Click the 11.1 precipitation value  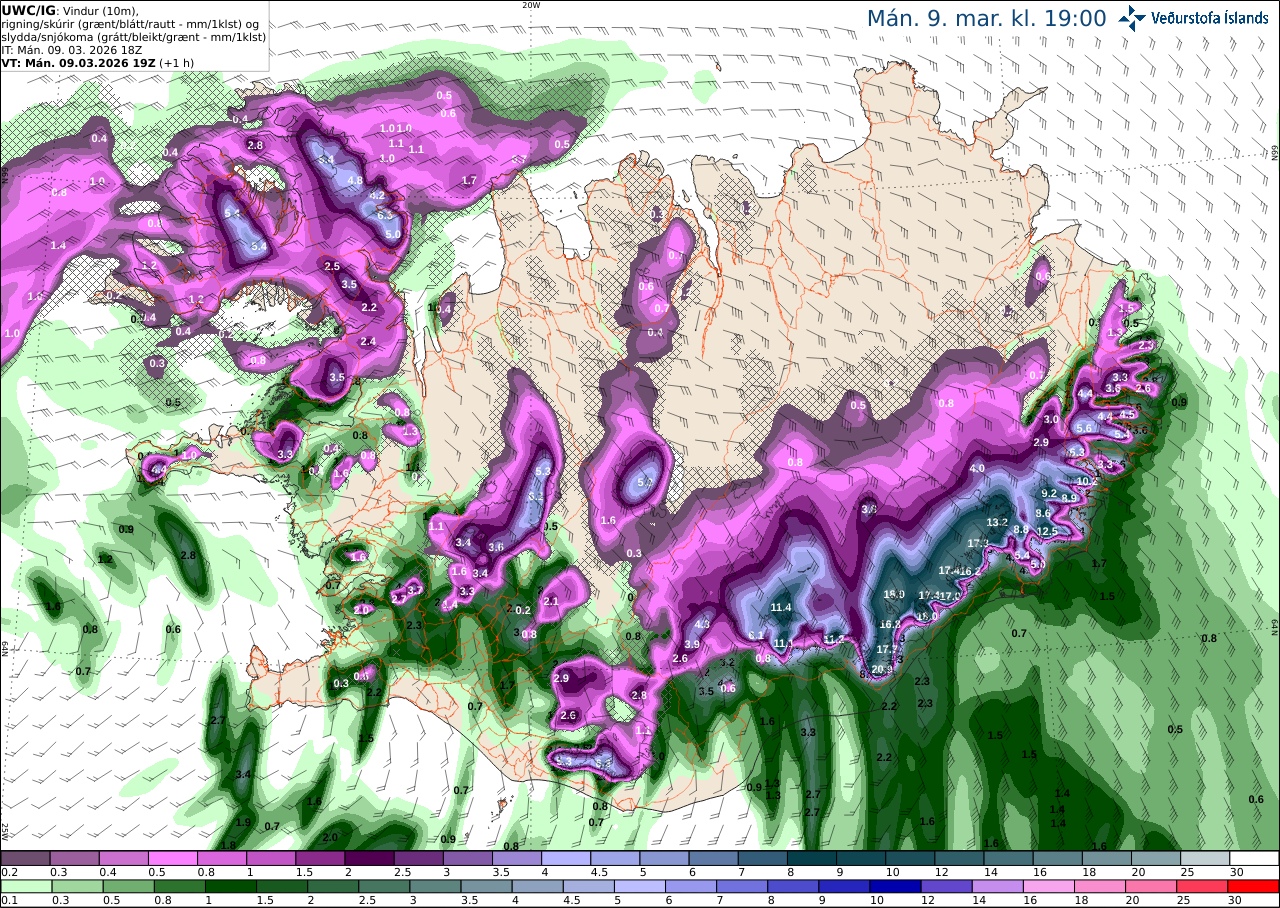(783, 643)
